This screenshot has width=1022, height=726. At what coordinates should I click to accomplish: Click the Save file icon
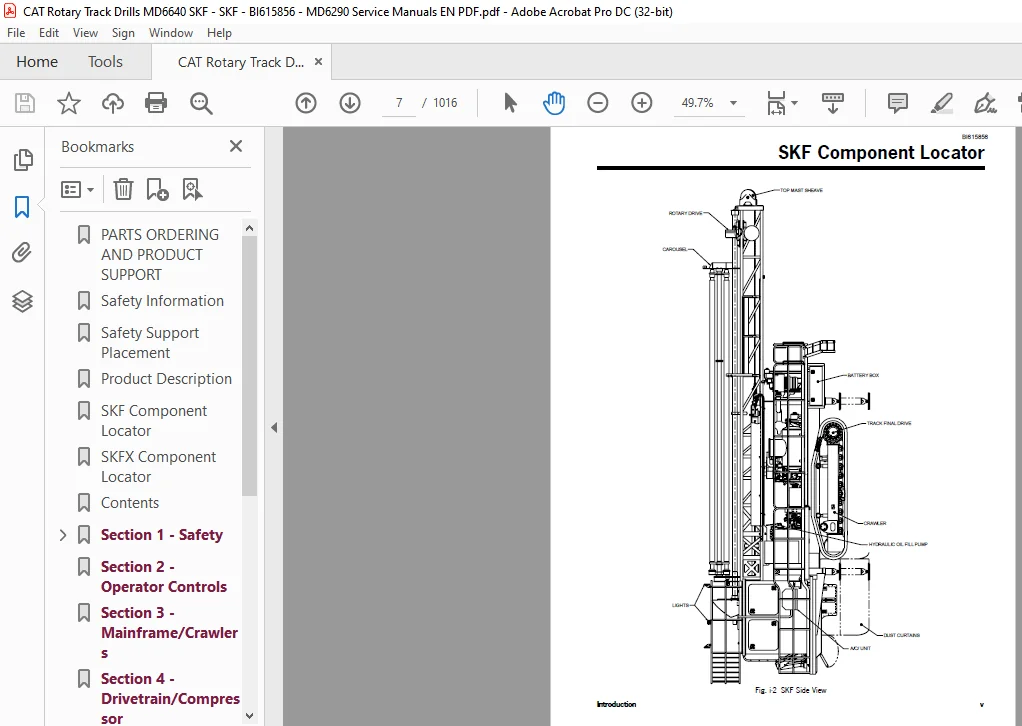pos(25,103)
